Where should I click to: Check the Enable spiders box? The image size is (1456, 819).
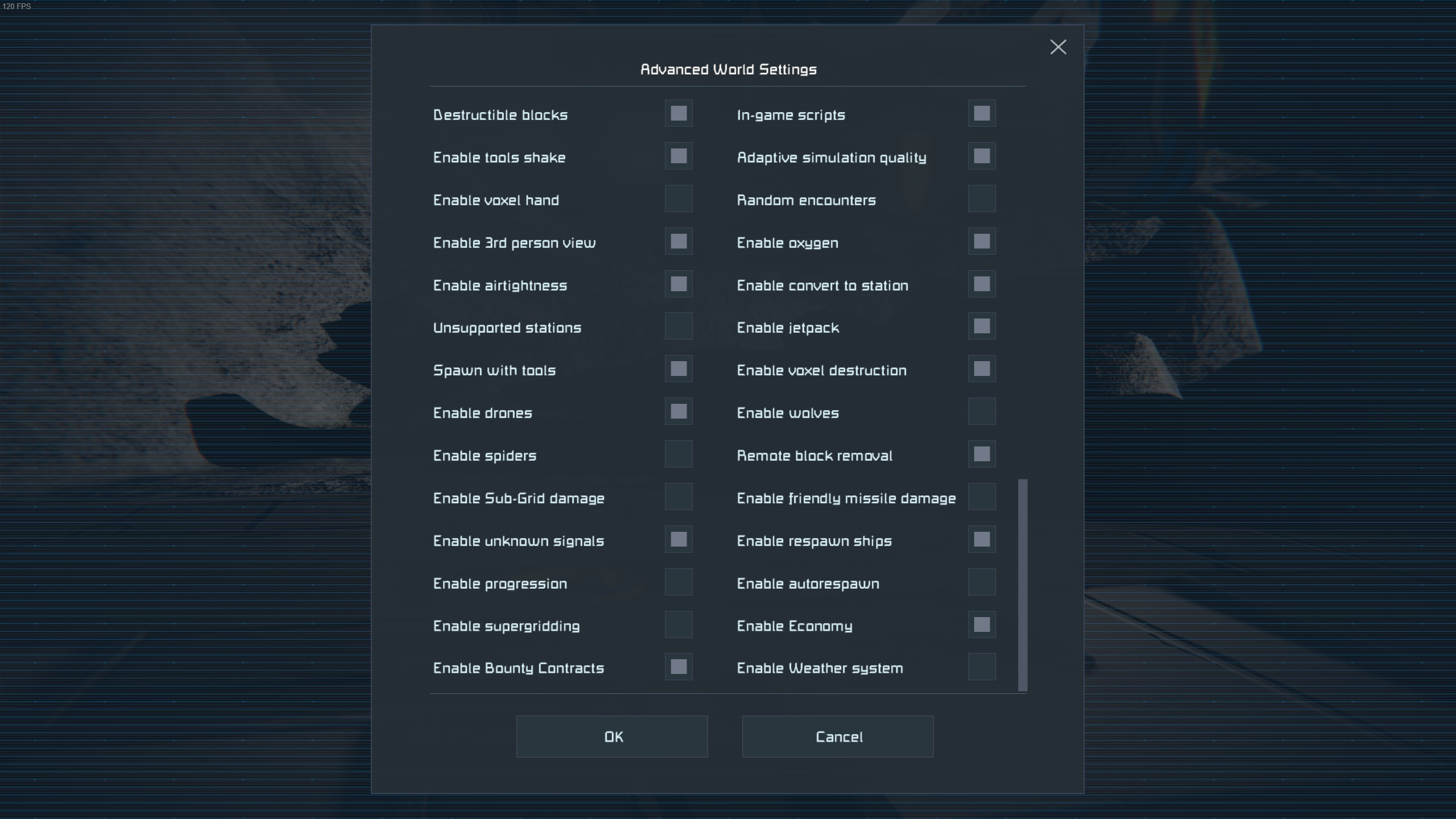[679, 454]
